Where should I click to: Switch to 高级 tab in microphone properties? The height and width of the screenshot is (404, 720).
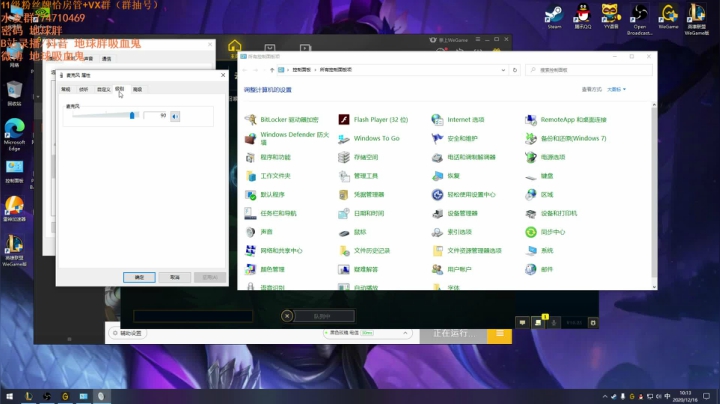click(x=137, y=89)
